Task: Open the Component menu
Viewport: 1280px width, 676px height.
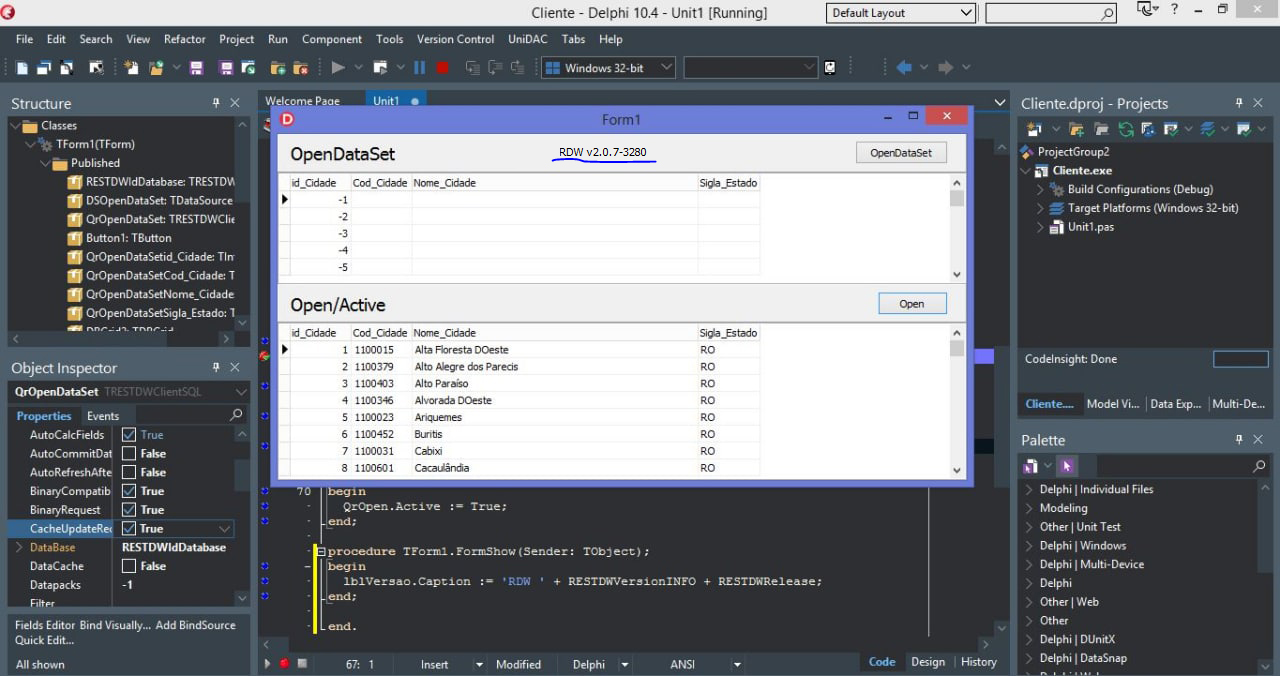Action: point(332,39)
